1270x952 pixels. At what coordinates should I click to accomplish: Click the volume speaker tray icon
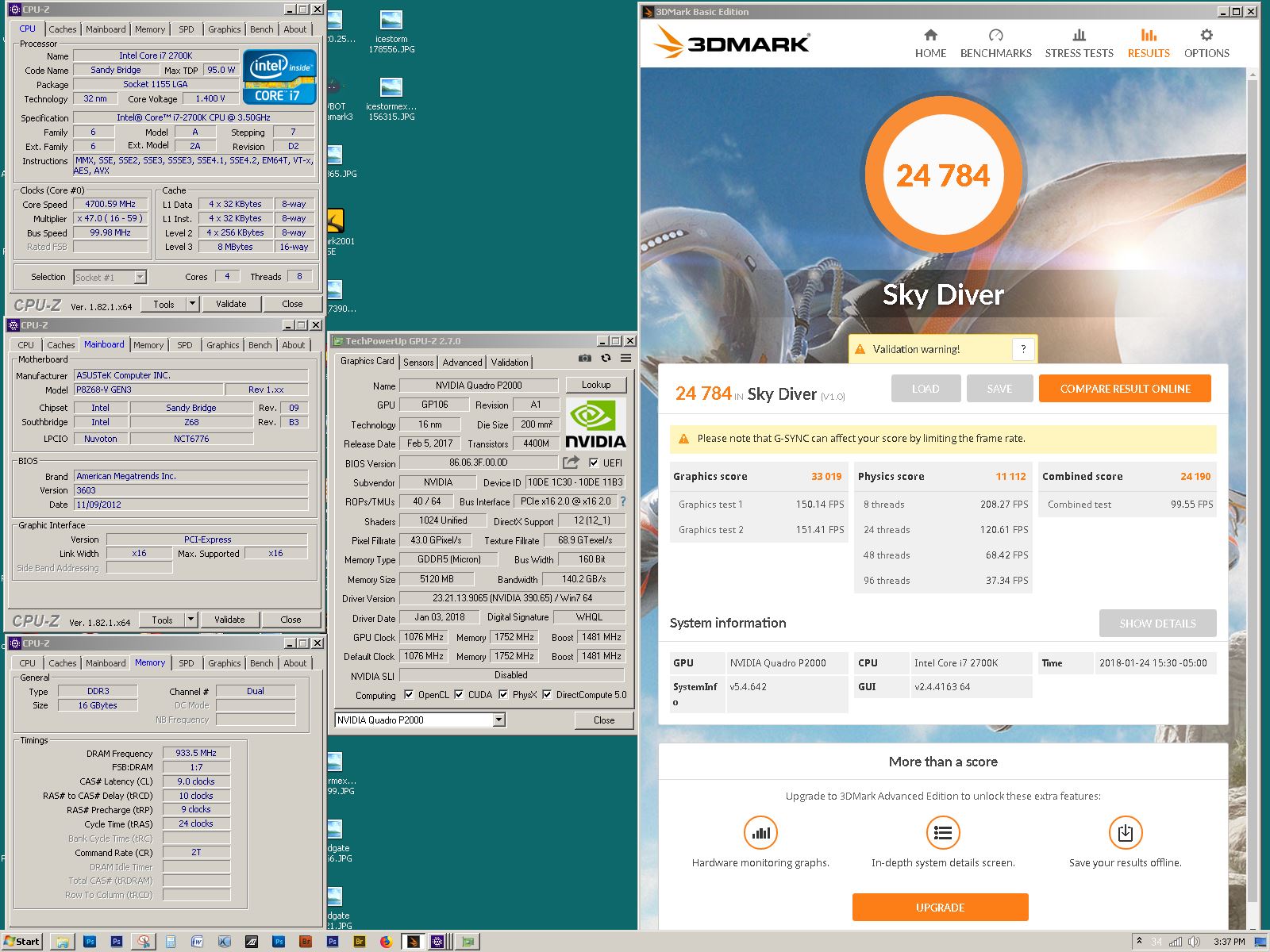tap(1194, 942)
